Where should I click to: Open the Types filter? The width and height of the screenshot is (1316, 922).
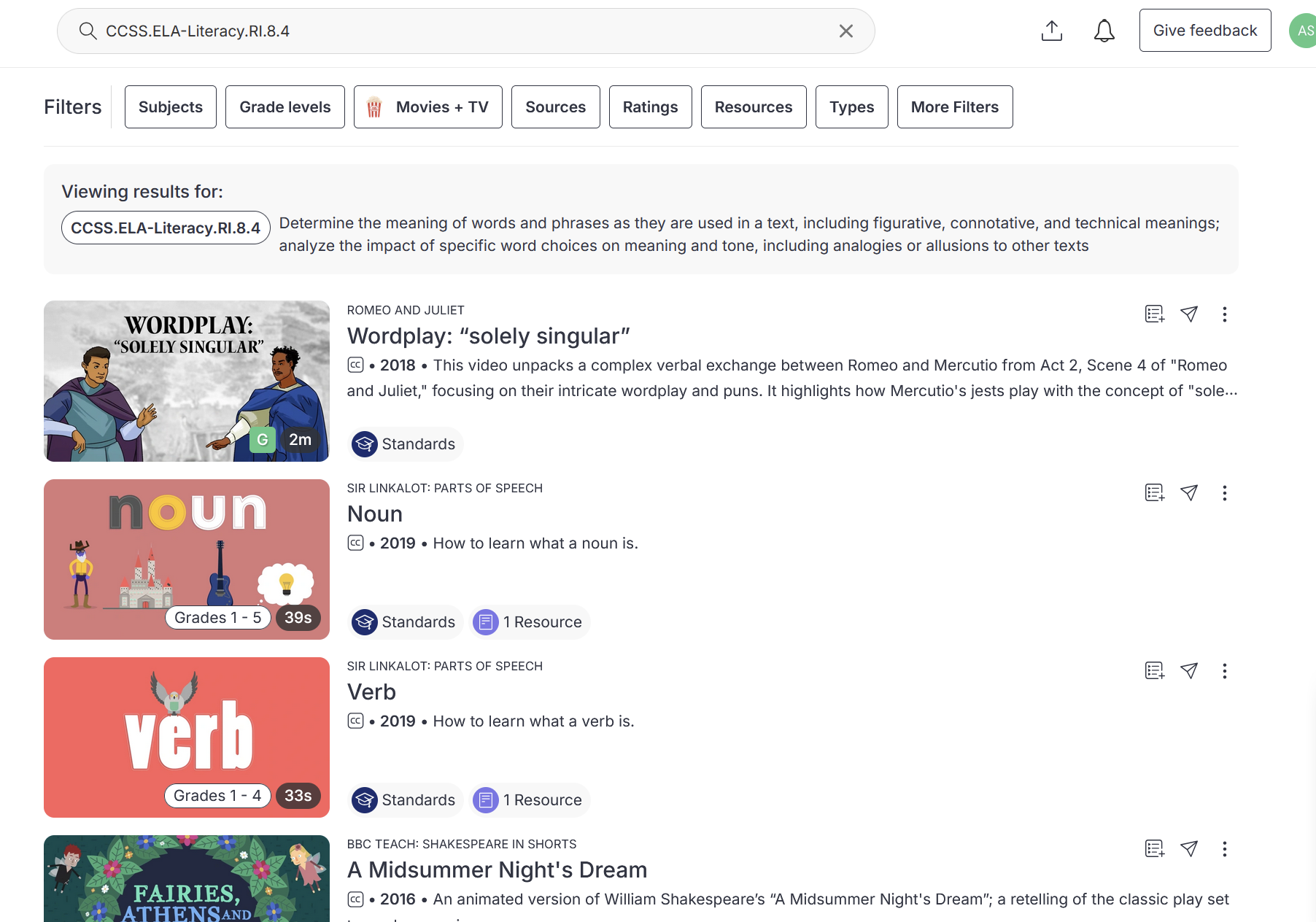click(851, 106)
